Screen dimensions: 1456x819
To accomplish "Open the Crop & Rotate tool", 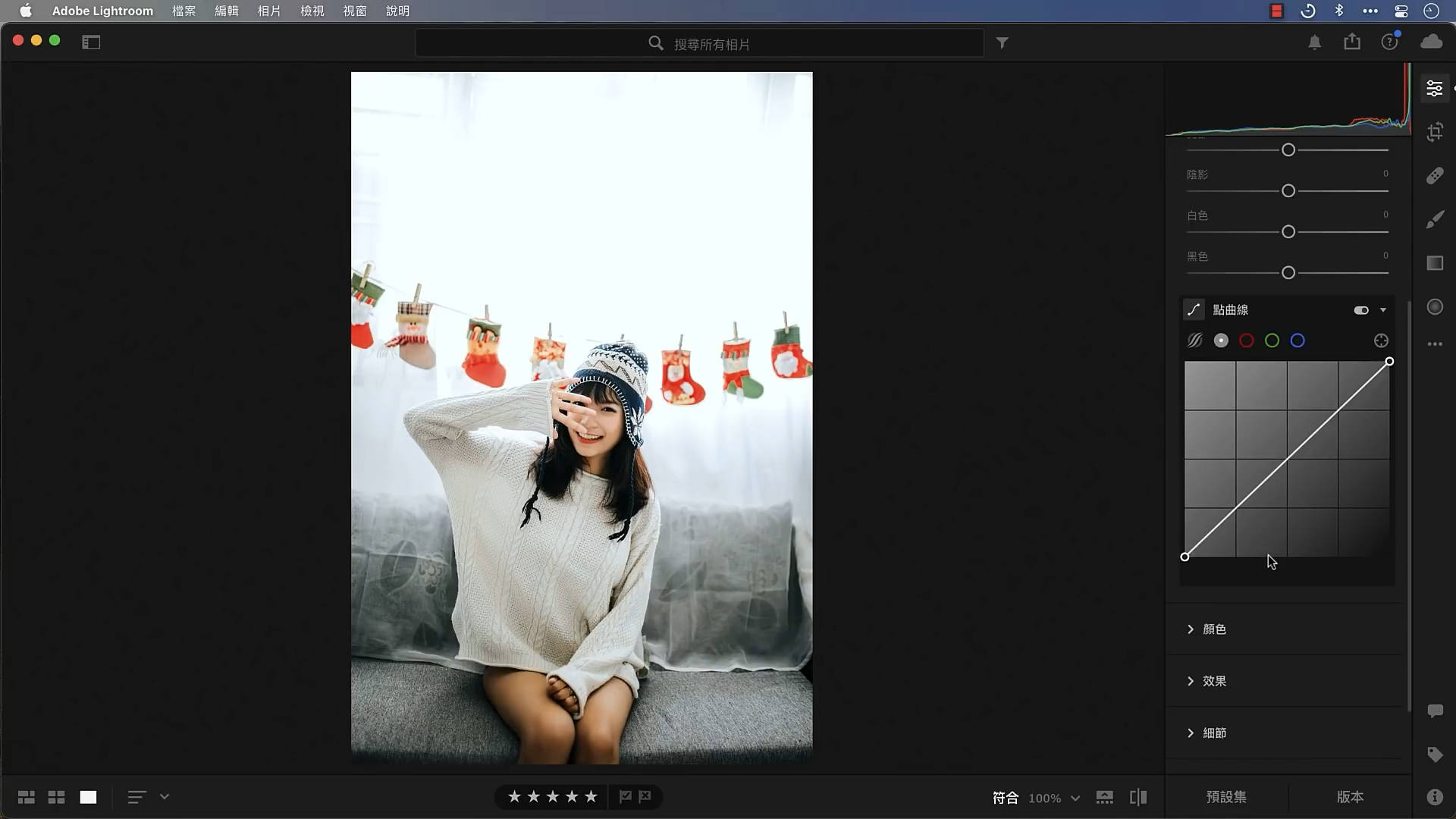I will click(x=1435, y=132).
